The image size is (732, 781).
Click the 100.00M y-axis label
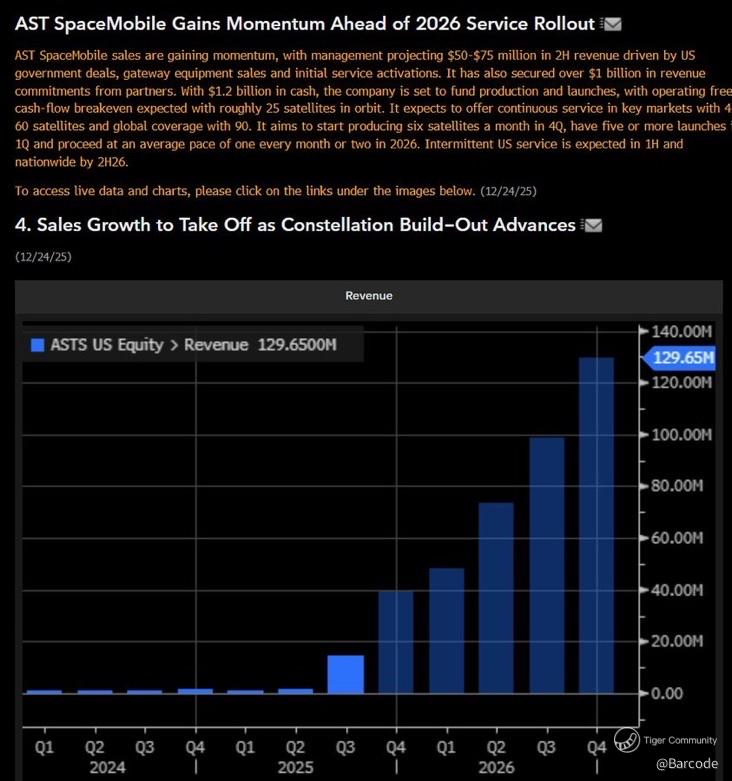click(x=682, y=435)
